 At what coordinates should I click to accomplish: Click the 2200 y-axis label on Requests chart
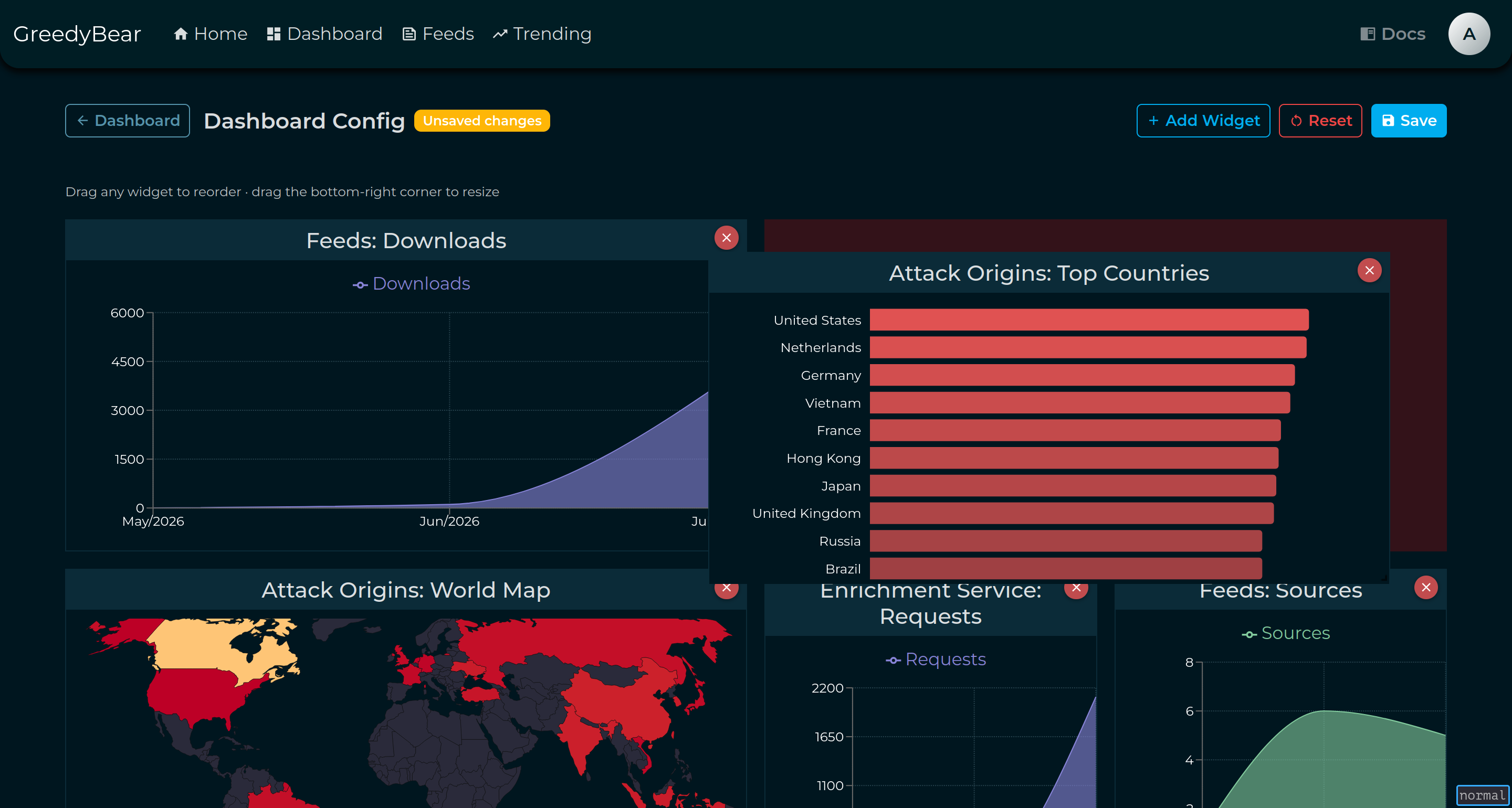point(827,688)
